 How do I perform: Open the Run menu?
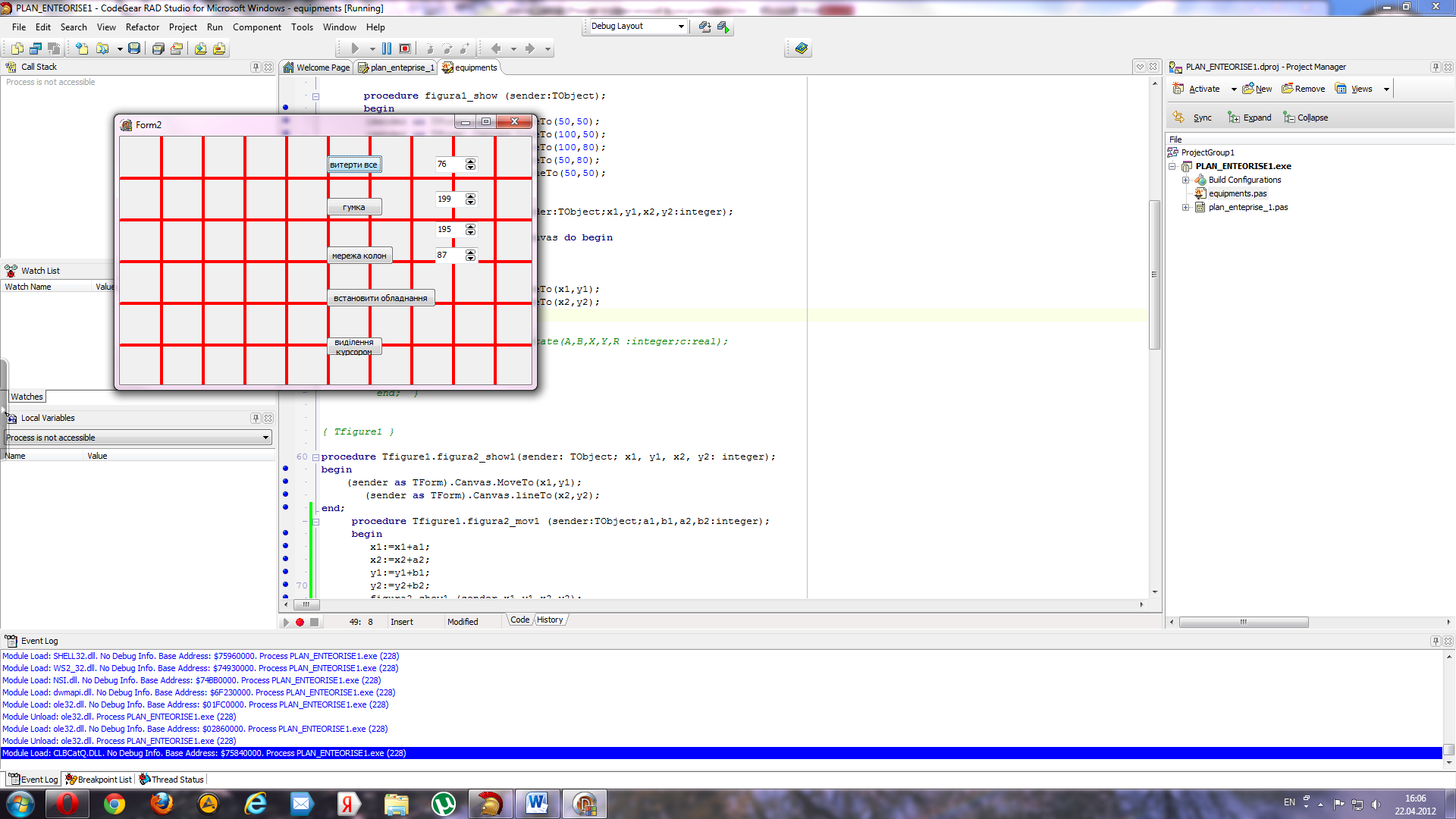215,27
